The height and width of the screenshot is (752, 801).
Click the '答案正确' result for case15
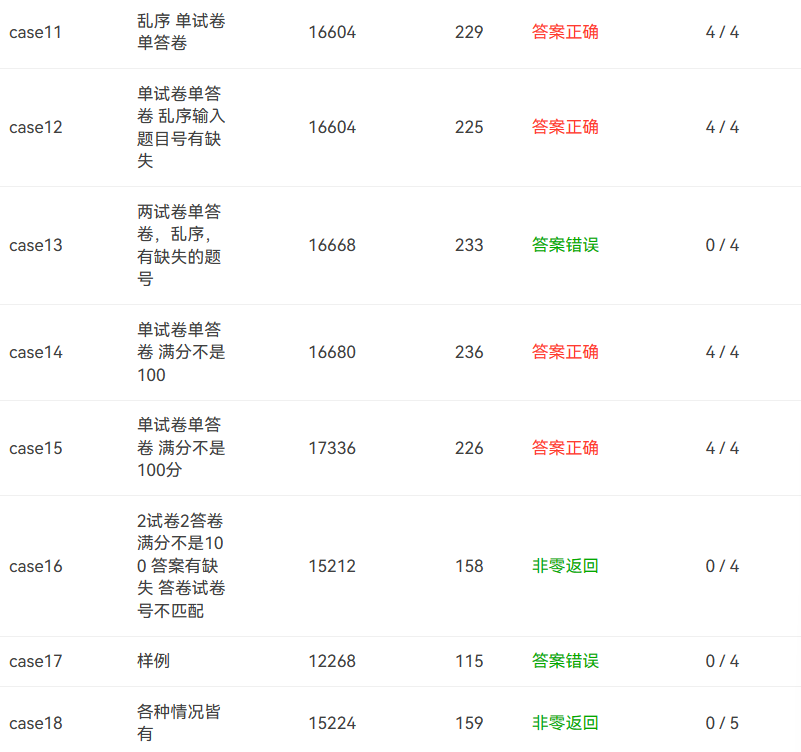point(565,448)
